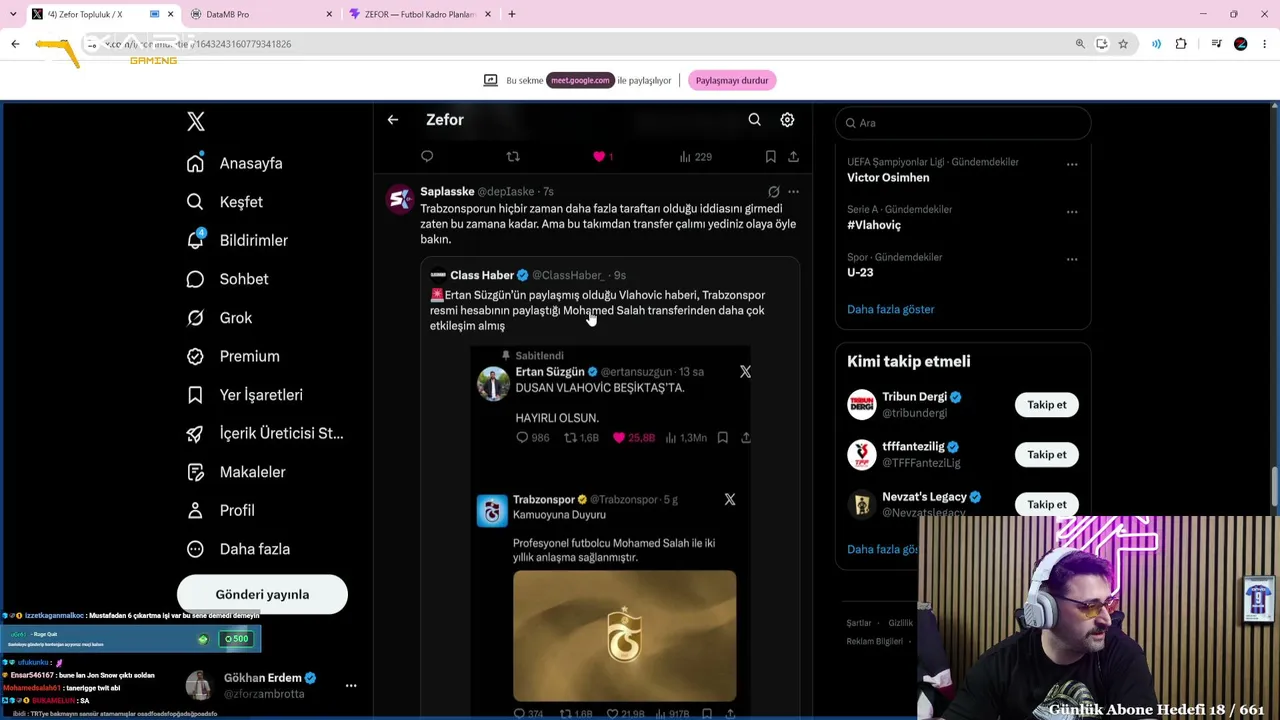Click the Ara search field

(x=962, y=123)
